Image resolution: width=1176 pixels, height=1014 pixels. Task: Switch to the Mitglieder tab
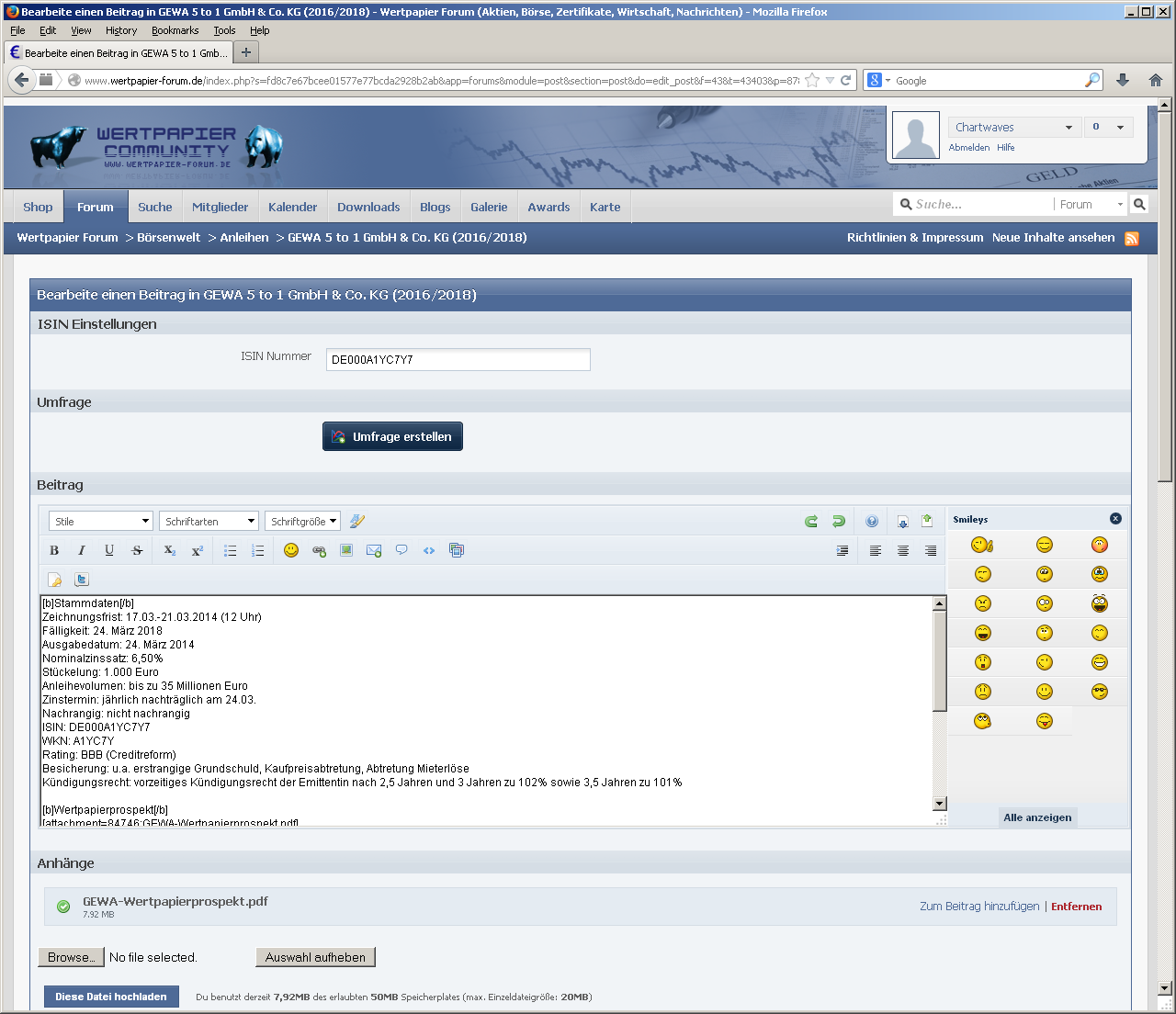point(220,207)
